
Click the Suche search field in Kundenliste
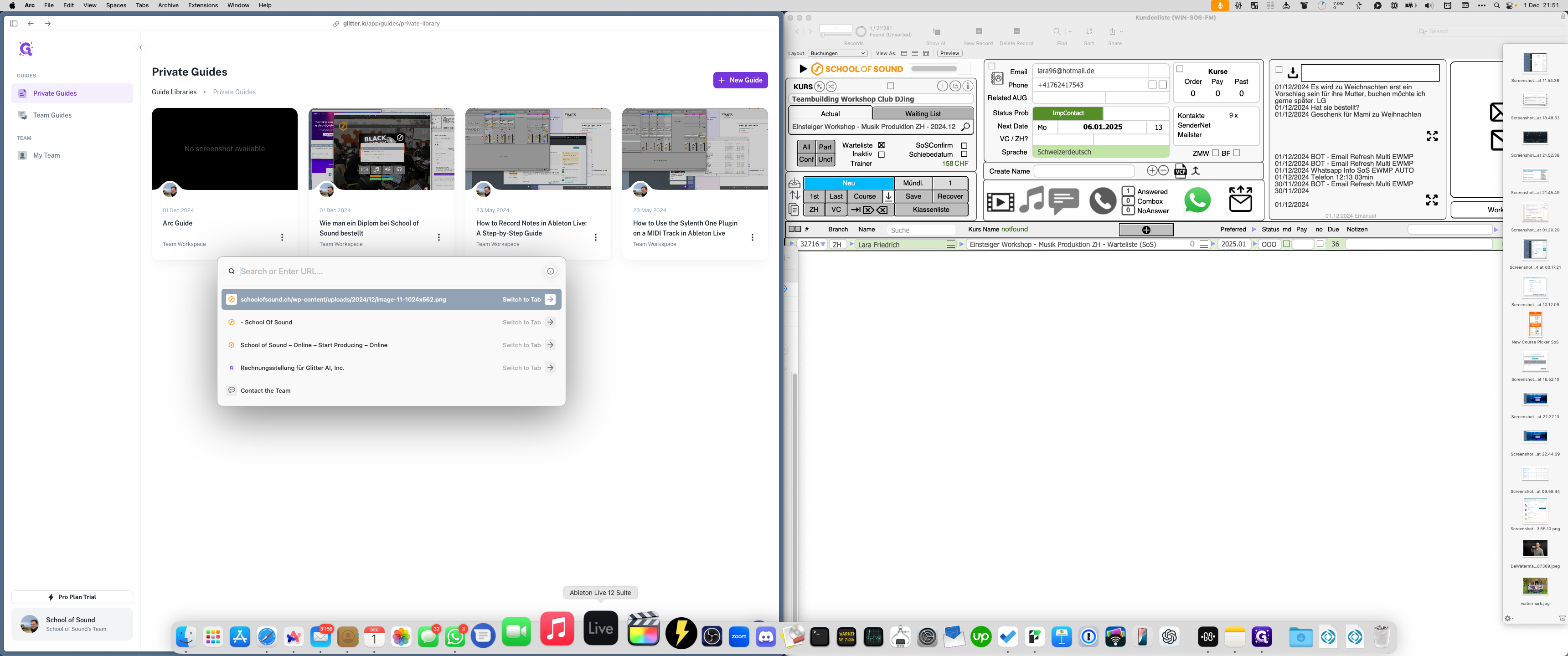click(x=922, y=230)
